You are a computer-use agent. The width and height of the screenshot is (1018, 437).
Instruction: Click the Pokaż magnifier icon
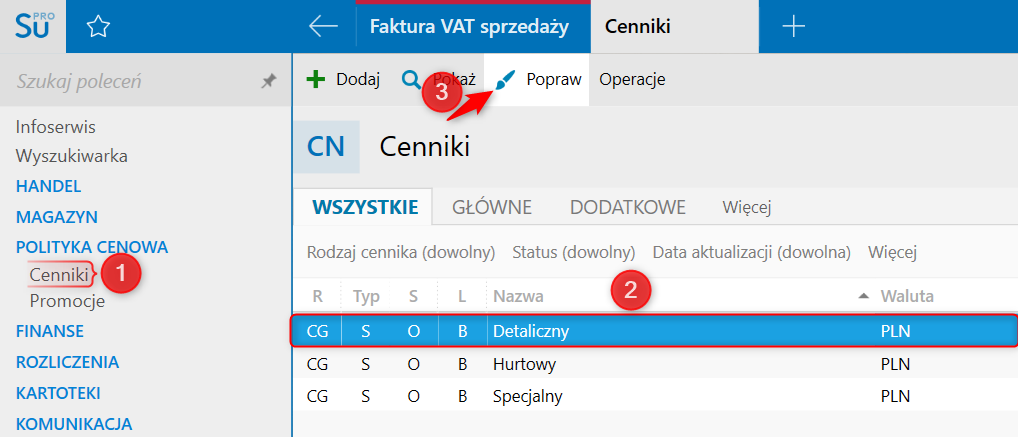[x=411, y=80]
